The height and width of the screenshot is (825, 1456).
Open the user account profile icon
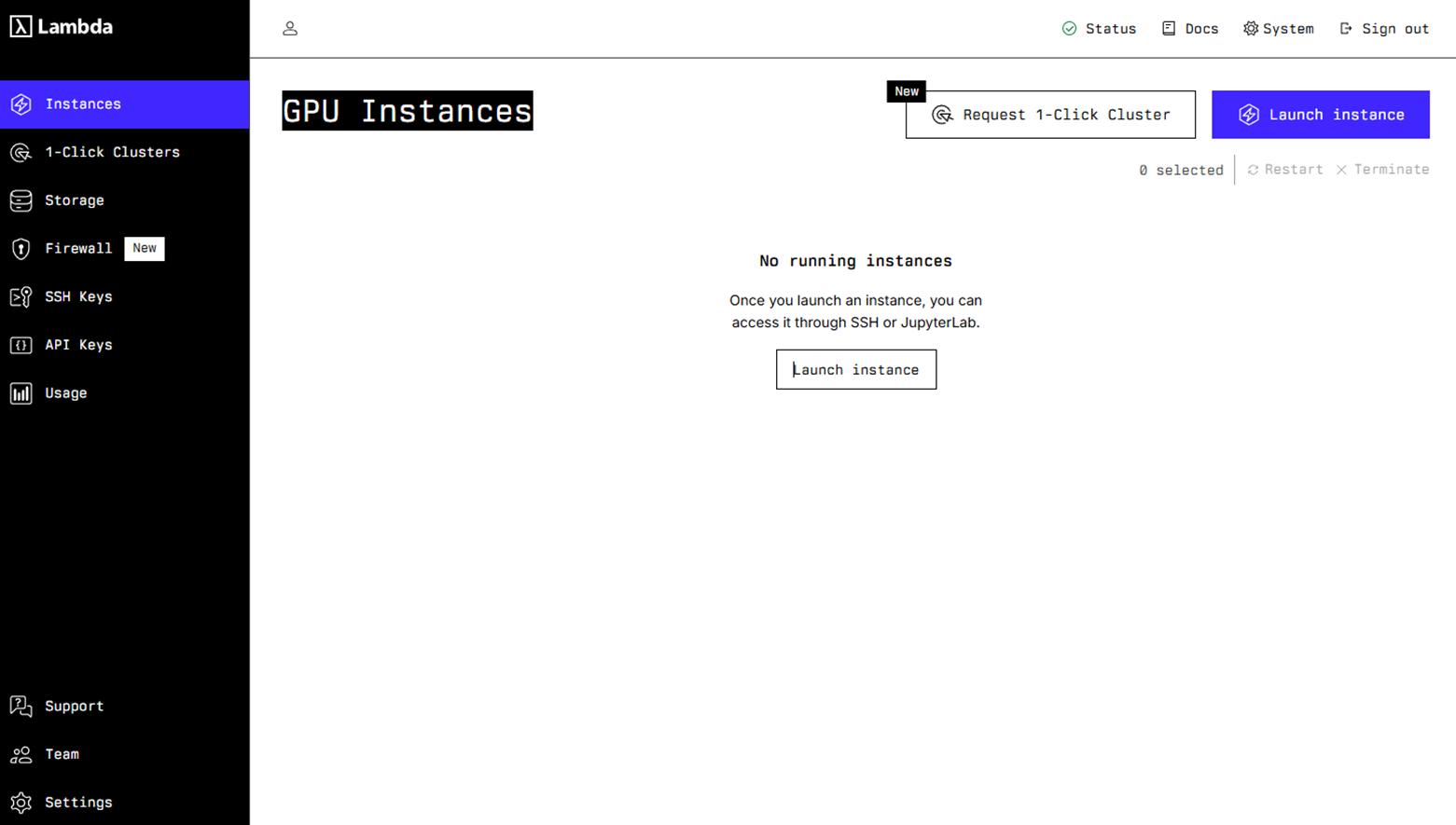[290, 29]
